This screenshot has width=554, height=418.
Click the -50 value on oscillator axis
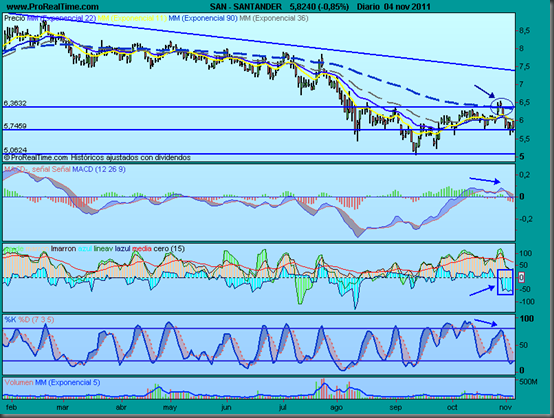(x=524, y=289)
